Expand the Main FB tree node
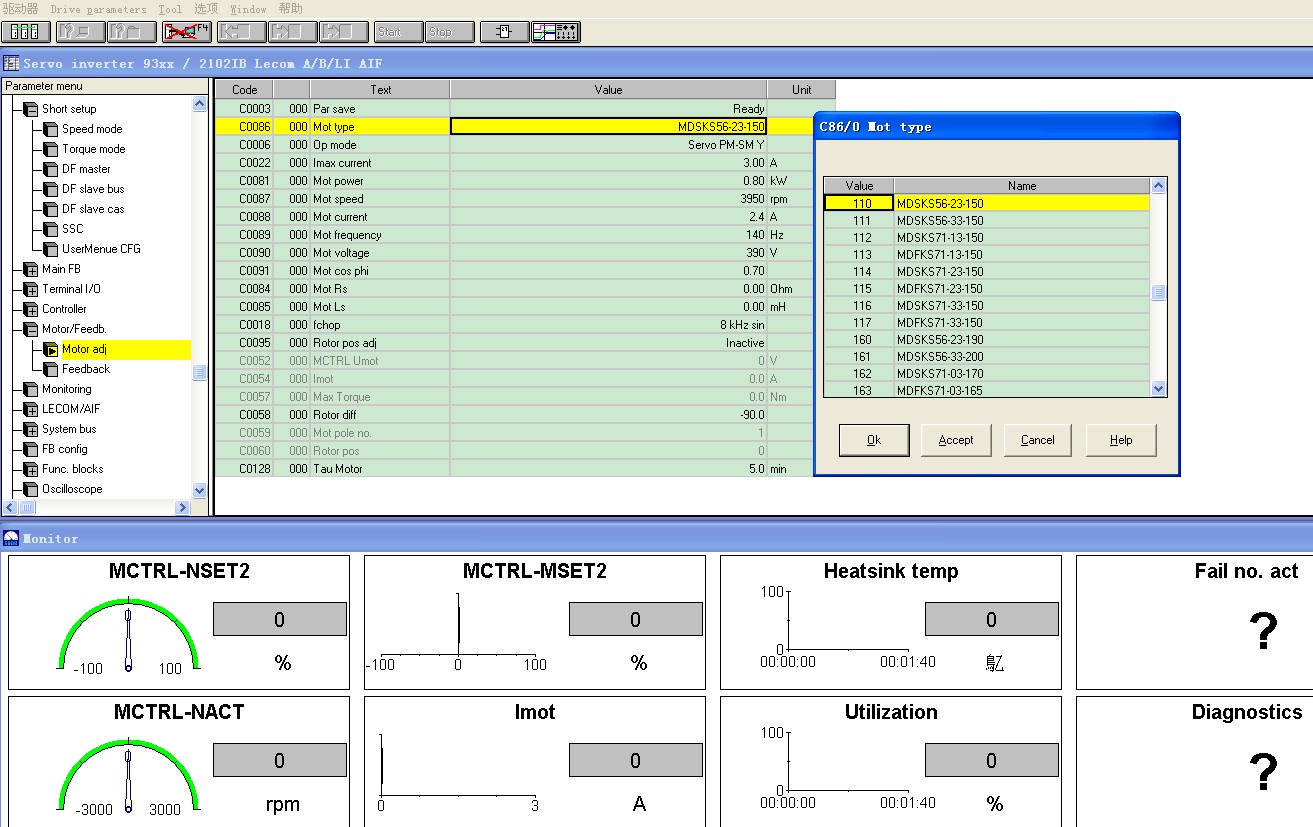This screenshot has width=1313, height=827. tap(30, 269)
